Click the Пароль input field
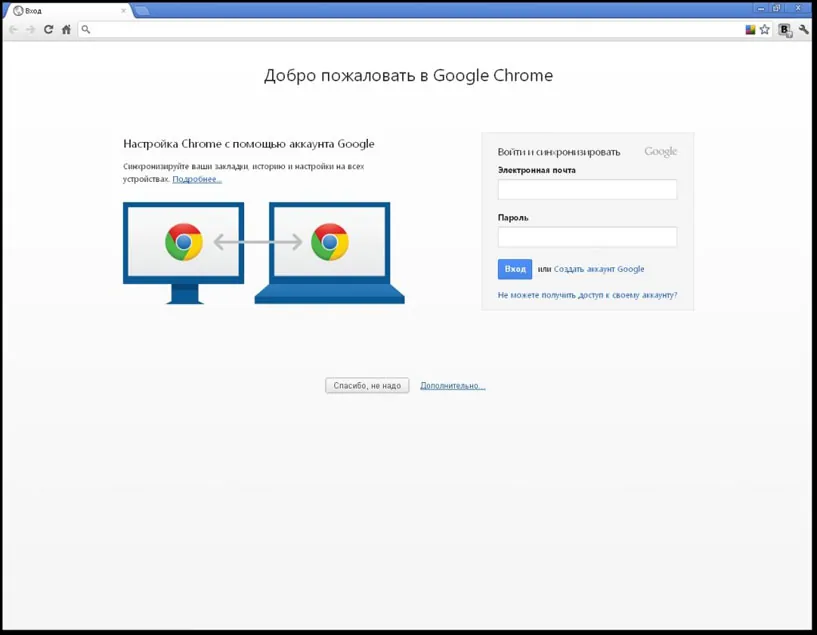Image resolution: width=817 pixels, height=635 pixels. (x=587, y=237)
